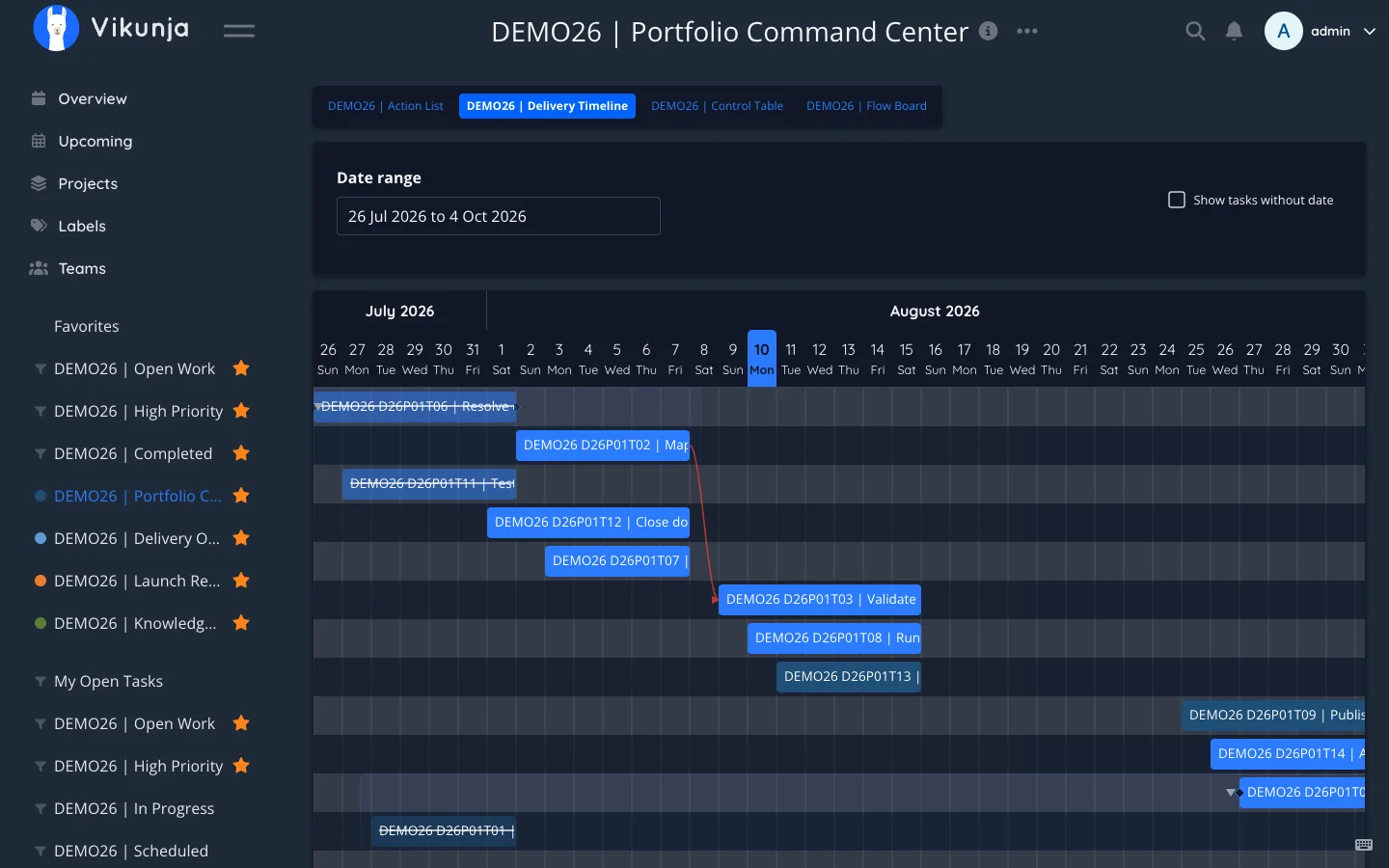Toggle star on DEMO26 | Knowledg...
This screenshot has width=1389, height=868.
pos(241,622)
